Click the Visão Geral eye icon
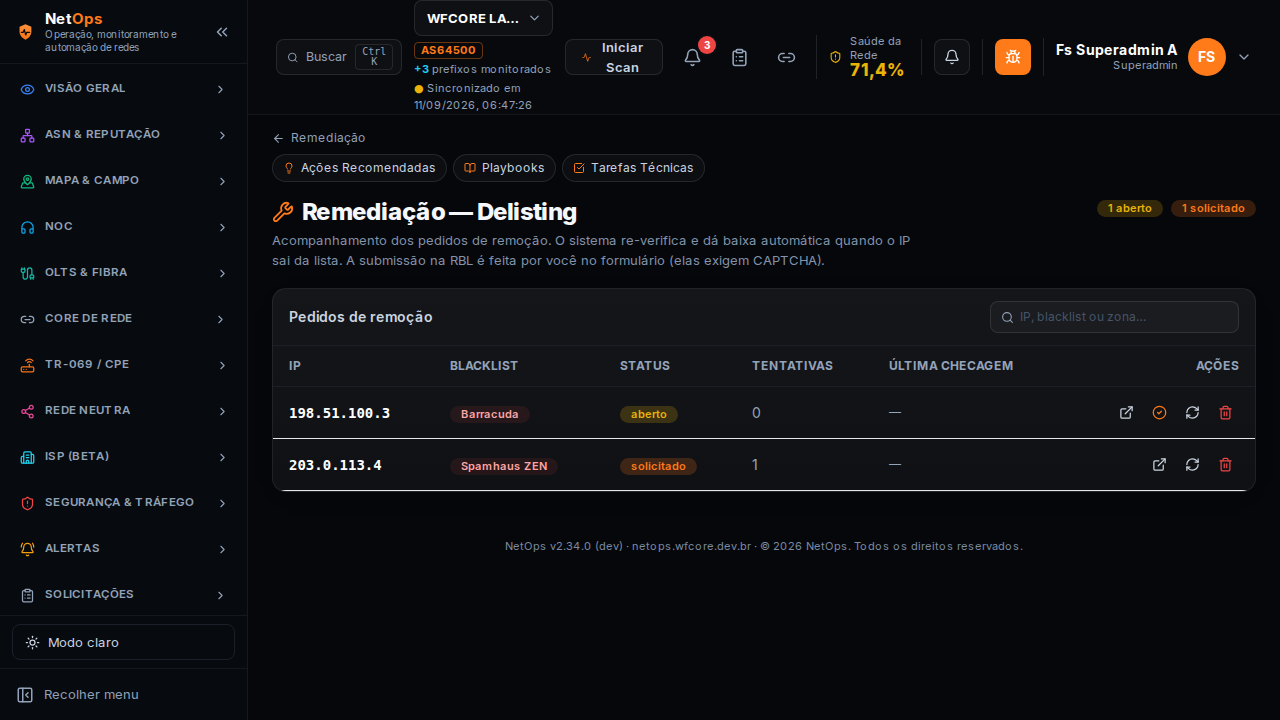The height and width of the screenshot is (720, 1280). point(28,89)
